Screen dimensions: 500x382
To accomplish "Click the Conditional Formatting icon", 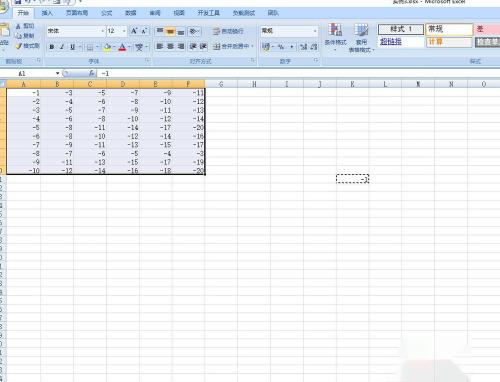I will (336, 31).
